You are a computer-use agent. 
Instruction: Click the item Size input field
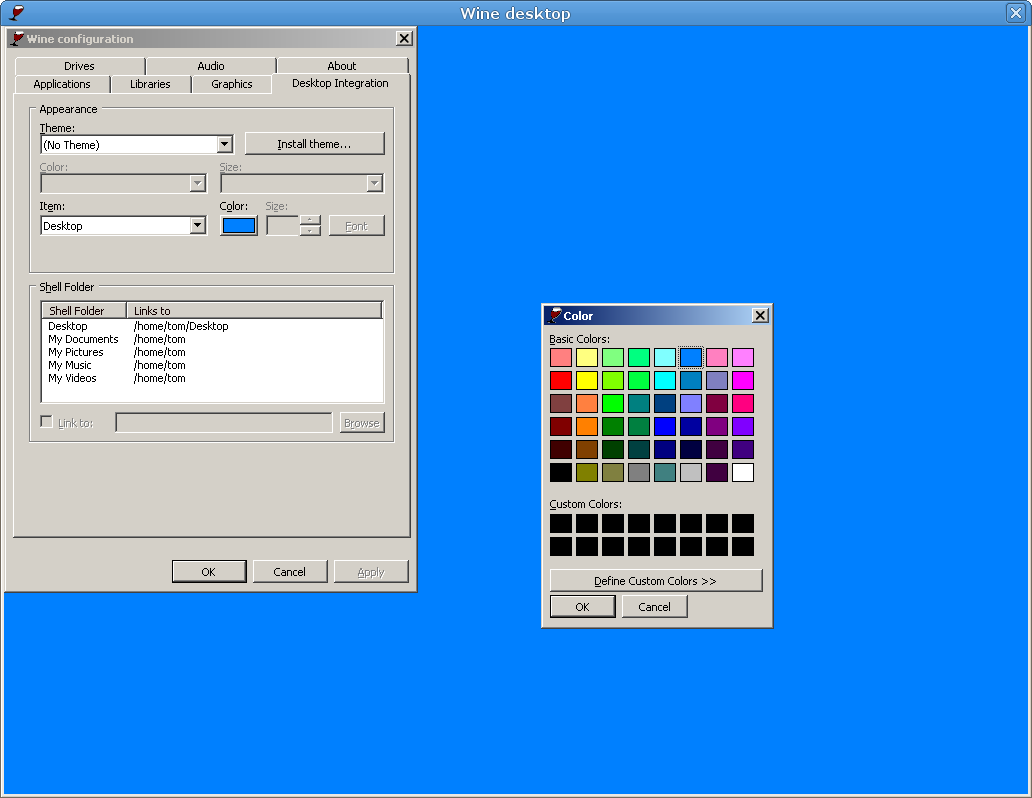click(x=282, y=226)
